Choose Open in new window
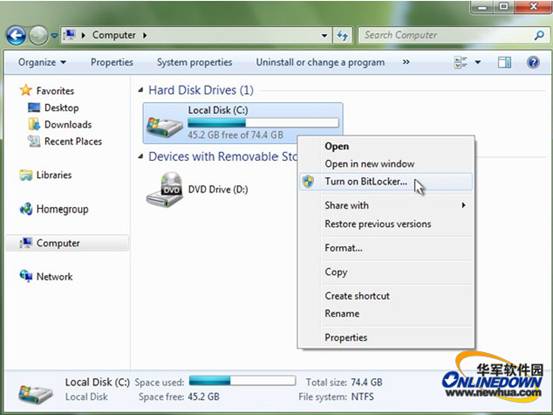Image resolution: width=553 pixels, height=415 pixels. pyautogui.click(x=370, y=164)
